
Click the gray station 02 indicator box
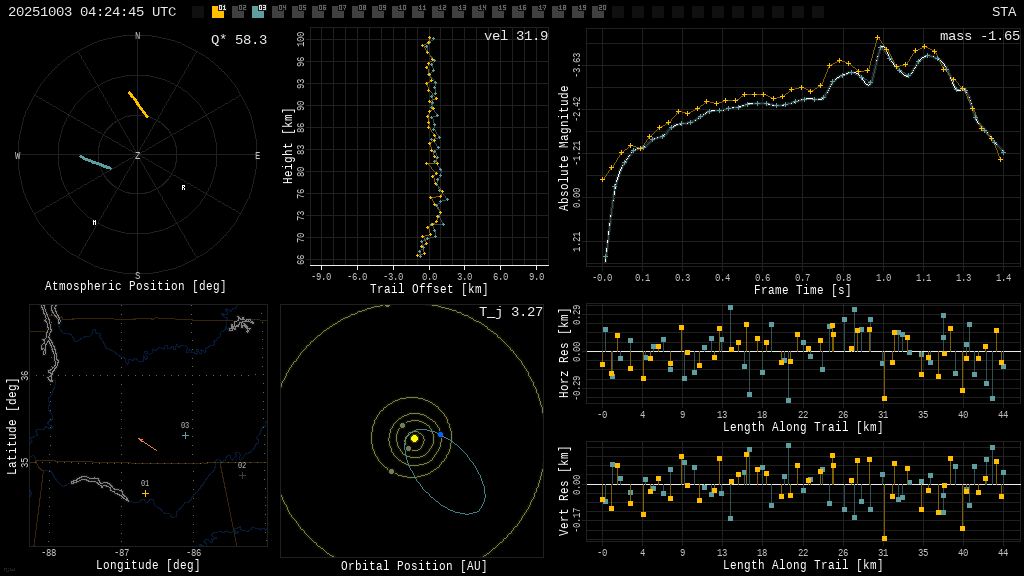click(238, 12)
